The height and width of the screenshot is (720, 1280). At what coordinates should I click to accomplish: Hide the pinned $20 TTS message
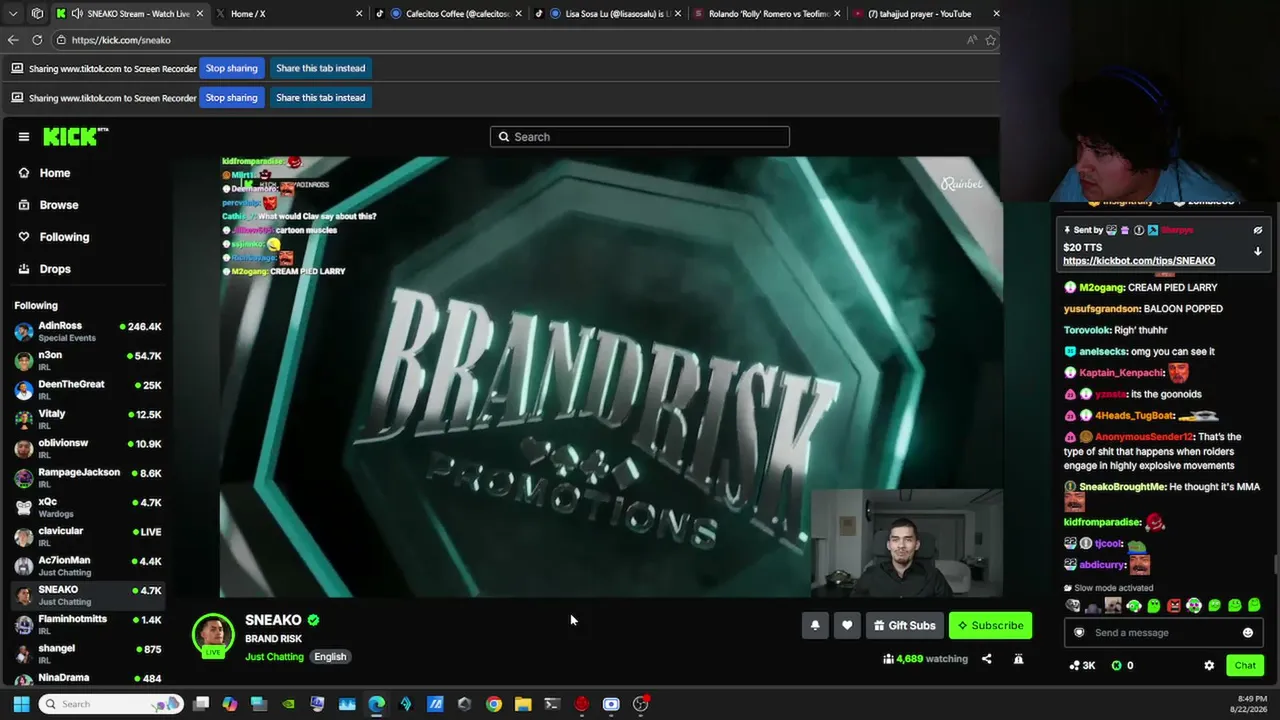[x=1258, y=230]
